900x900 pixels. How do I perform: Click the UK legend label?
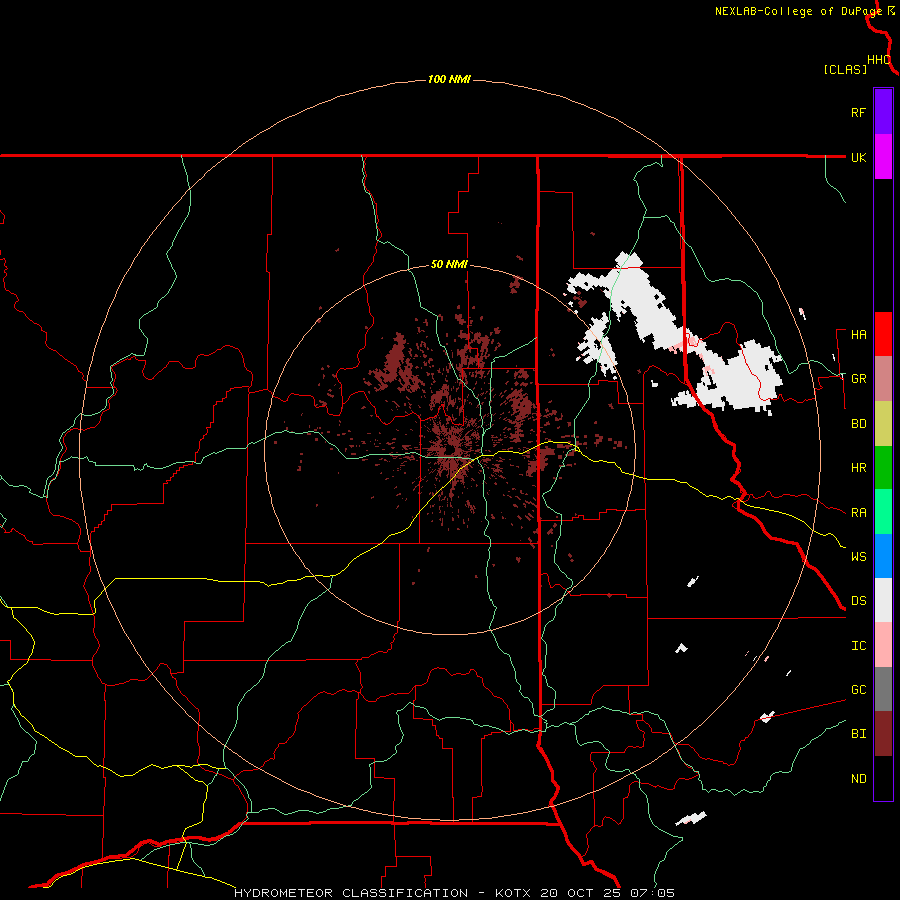858,157
